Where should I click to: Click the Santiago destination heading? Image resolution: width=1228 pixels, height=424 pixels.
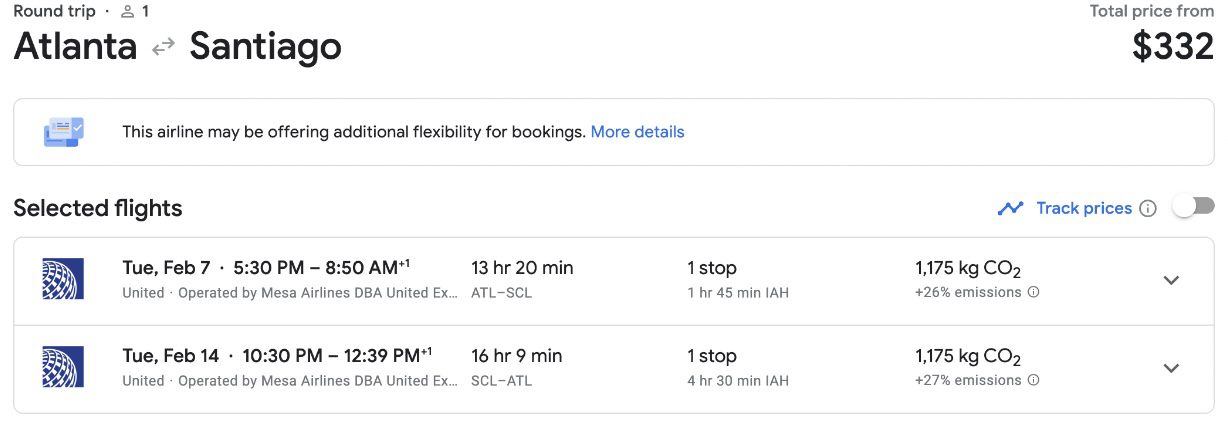pyautogui.click(x=265, y=47)
